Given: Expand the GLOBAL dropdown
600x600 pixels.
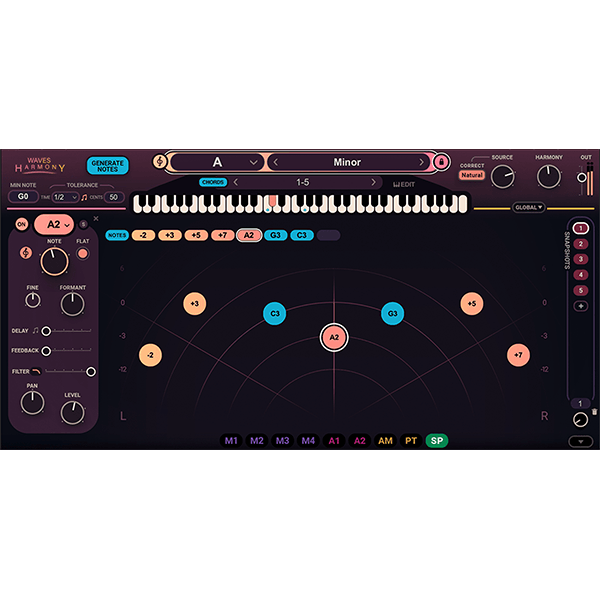Looking at the screenshot, I should click(x=529, y=208).
